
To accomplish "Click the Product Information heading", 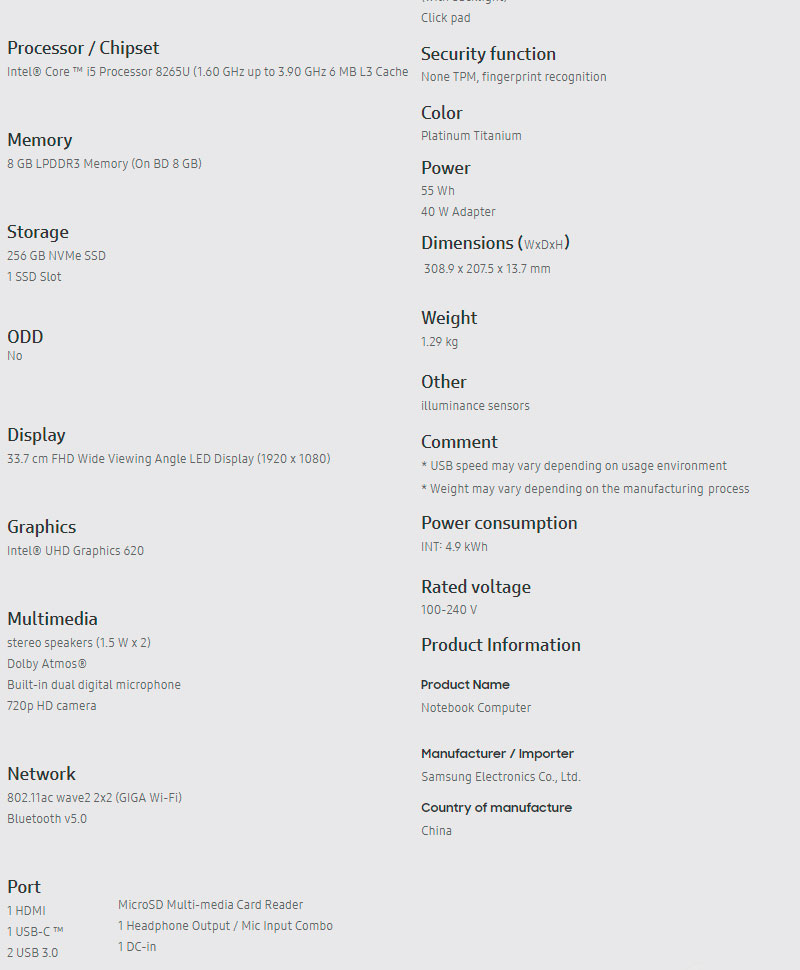I will tap(500, 645).
